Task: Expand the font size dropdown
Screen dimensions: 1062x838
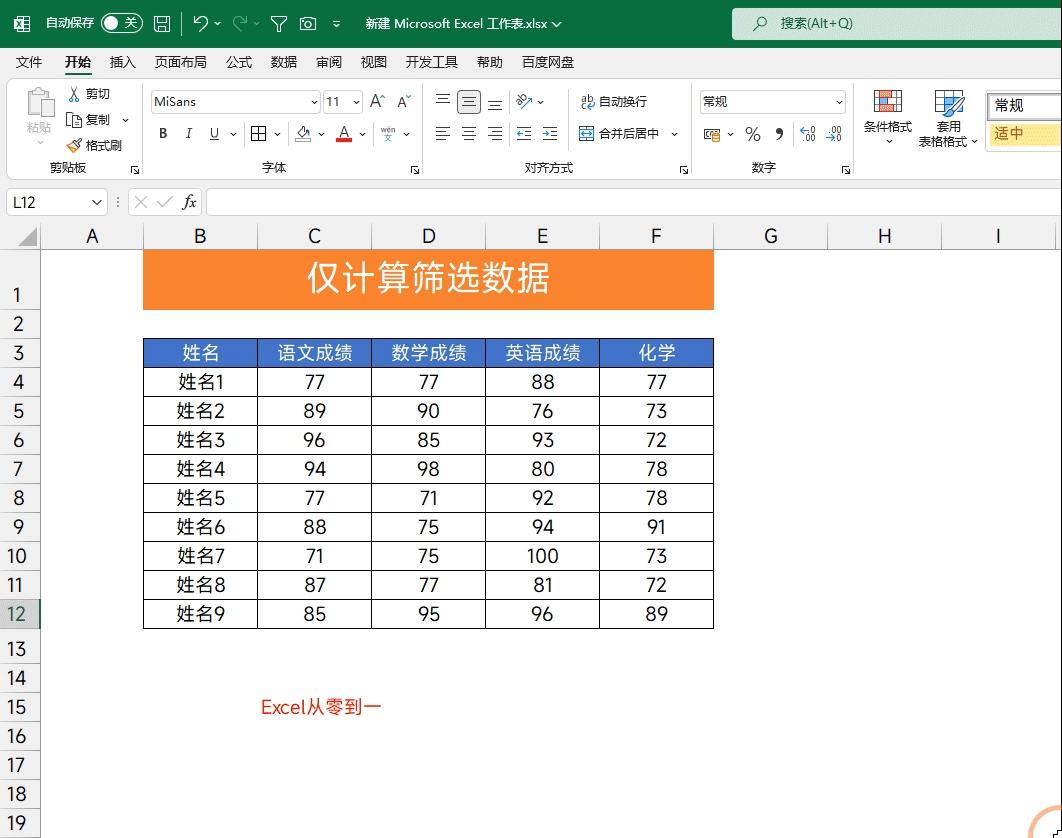Action: 356,101
